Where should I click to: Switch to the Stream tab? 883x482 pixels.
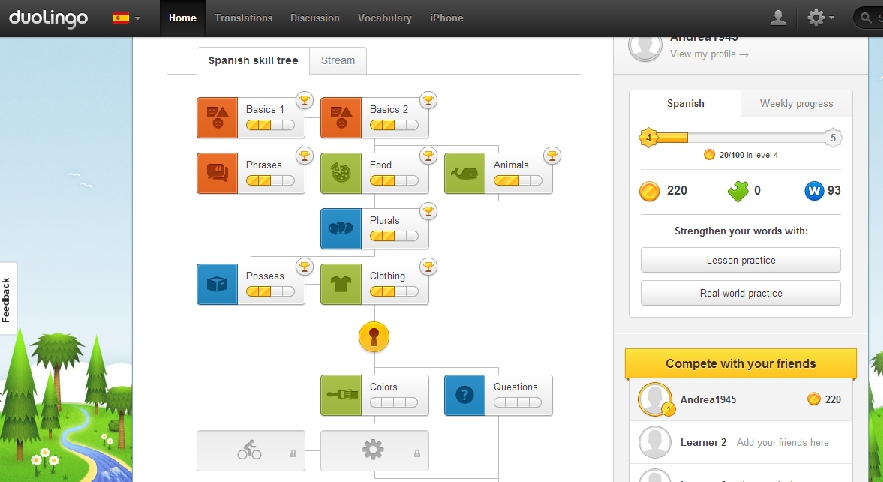click(x=338, y=61)
